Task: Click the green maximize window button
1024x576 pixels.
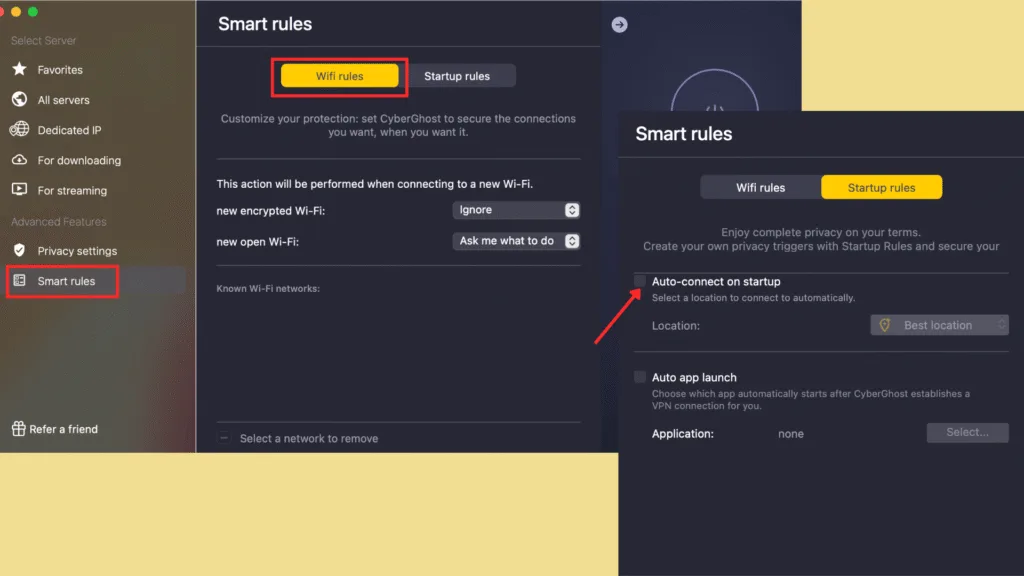Action: pos(33,12)
